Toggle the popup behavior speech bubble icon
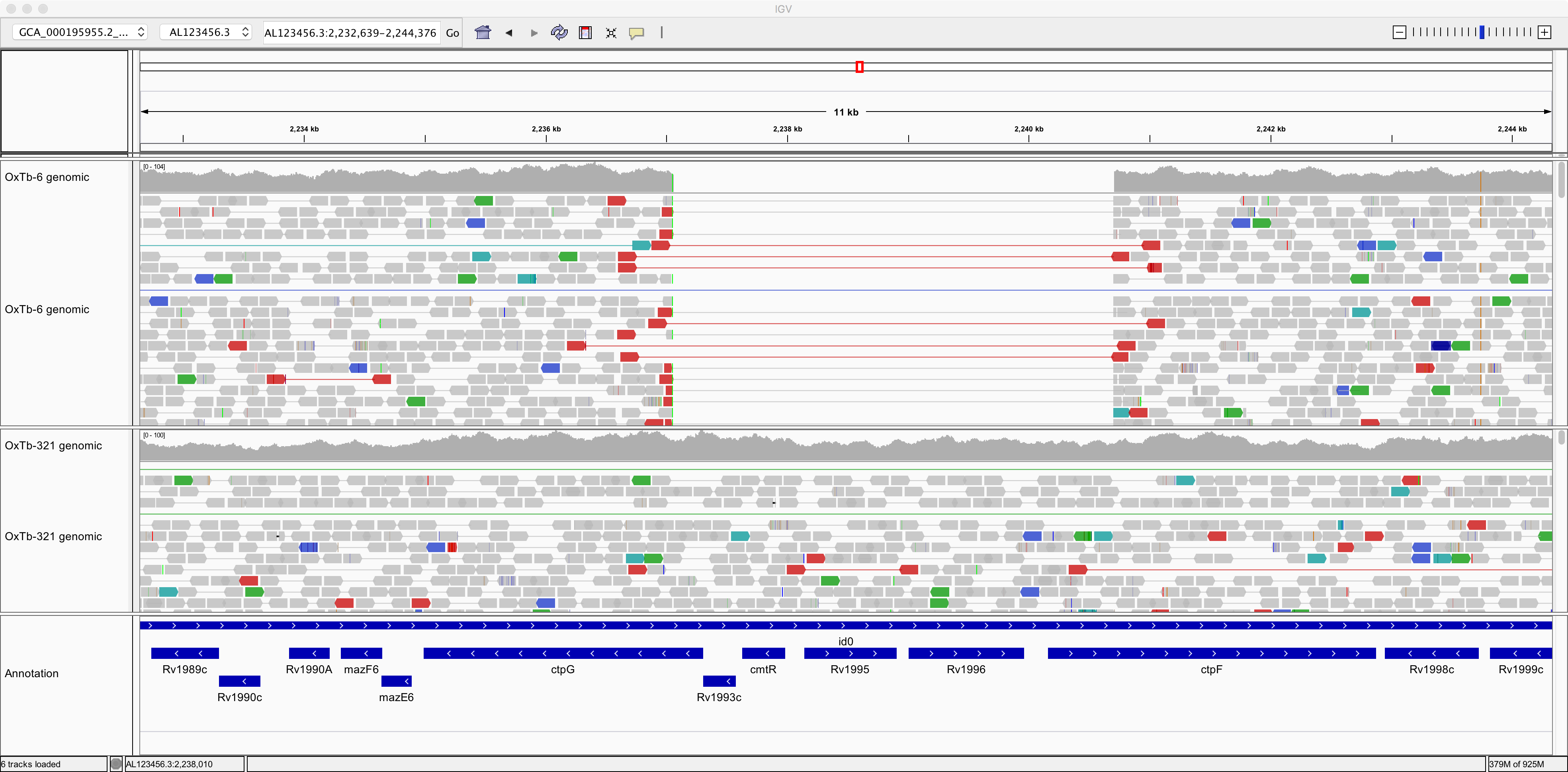The image size is (1568, 772). coord(637,32)
